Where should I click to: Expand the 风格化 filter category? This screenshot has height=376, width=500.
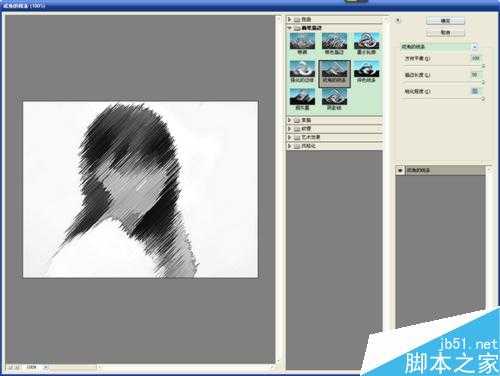pyautogui.click(x=289, y=146)
